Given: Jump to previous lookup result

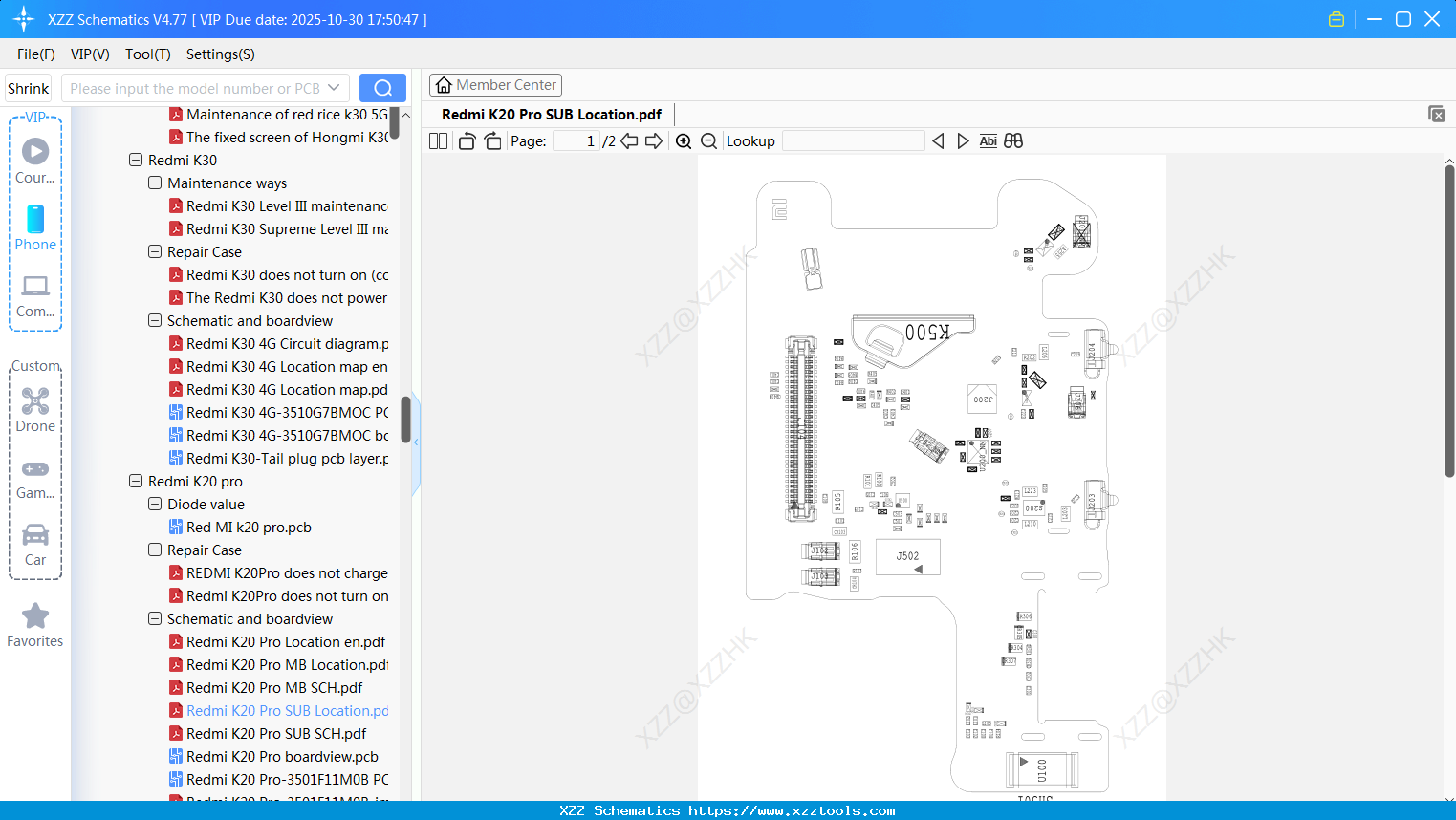Looking at the screenshot, I should [x=938, y=141].
